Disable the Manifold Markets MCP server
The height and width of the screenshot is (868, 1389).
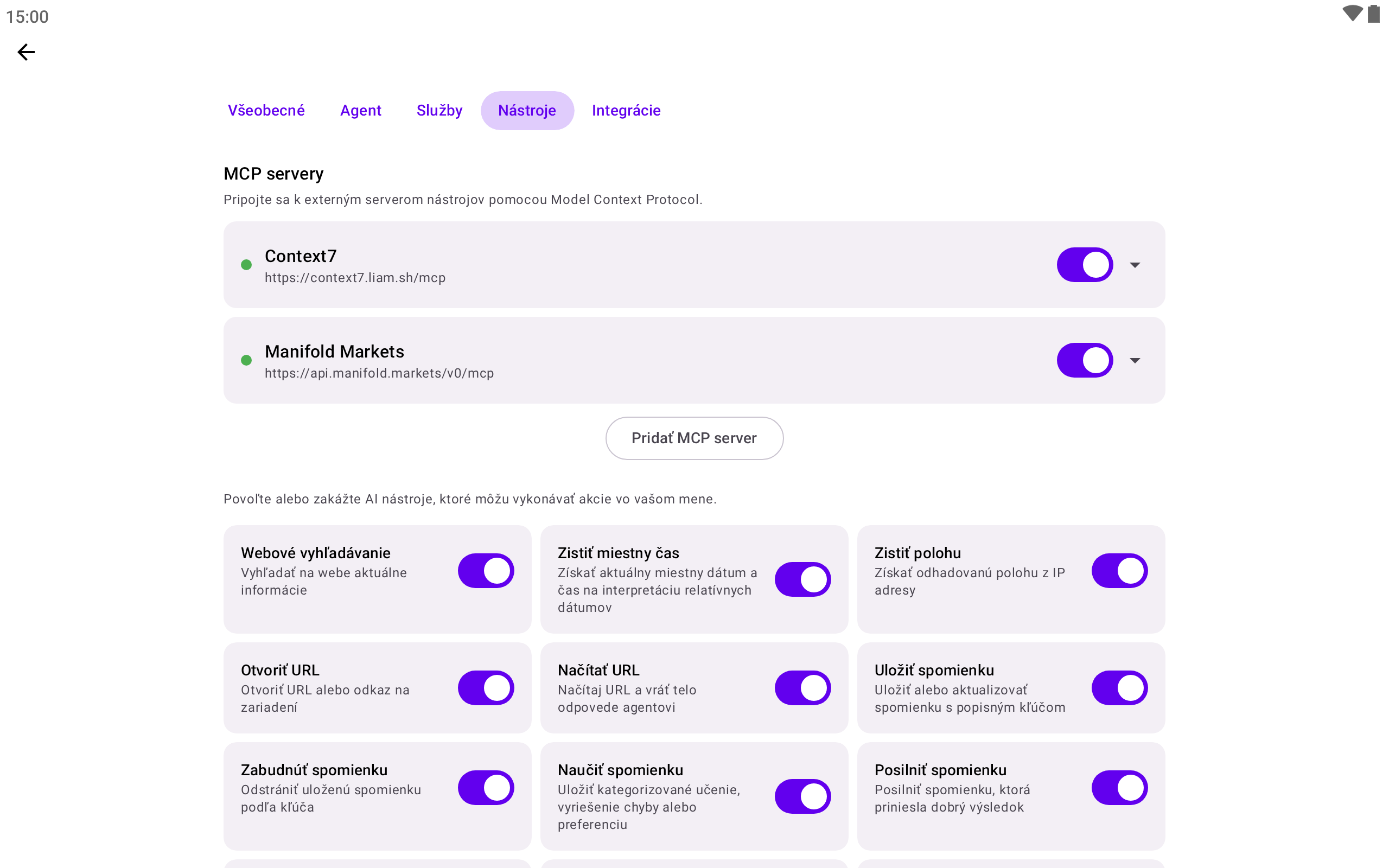tap(1085, 360)
